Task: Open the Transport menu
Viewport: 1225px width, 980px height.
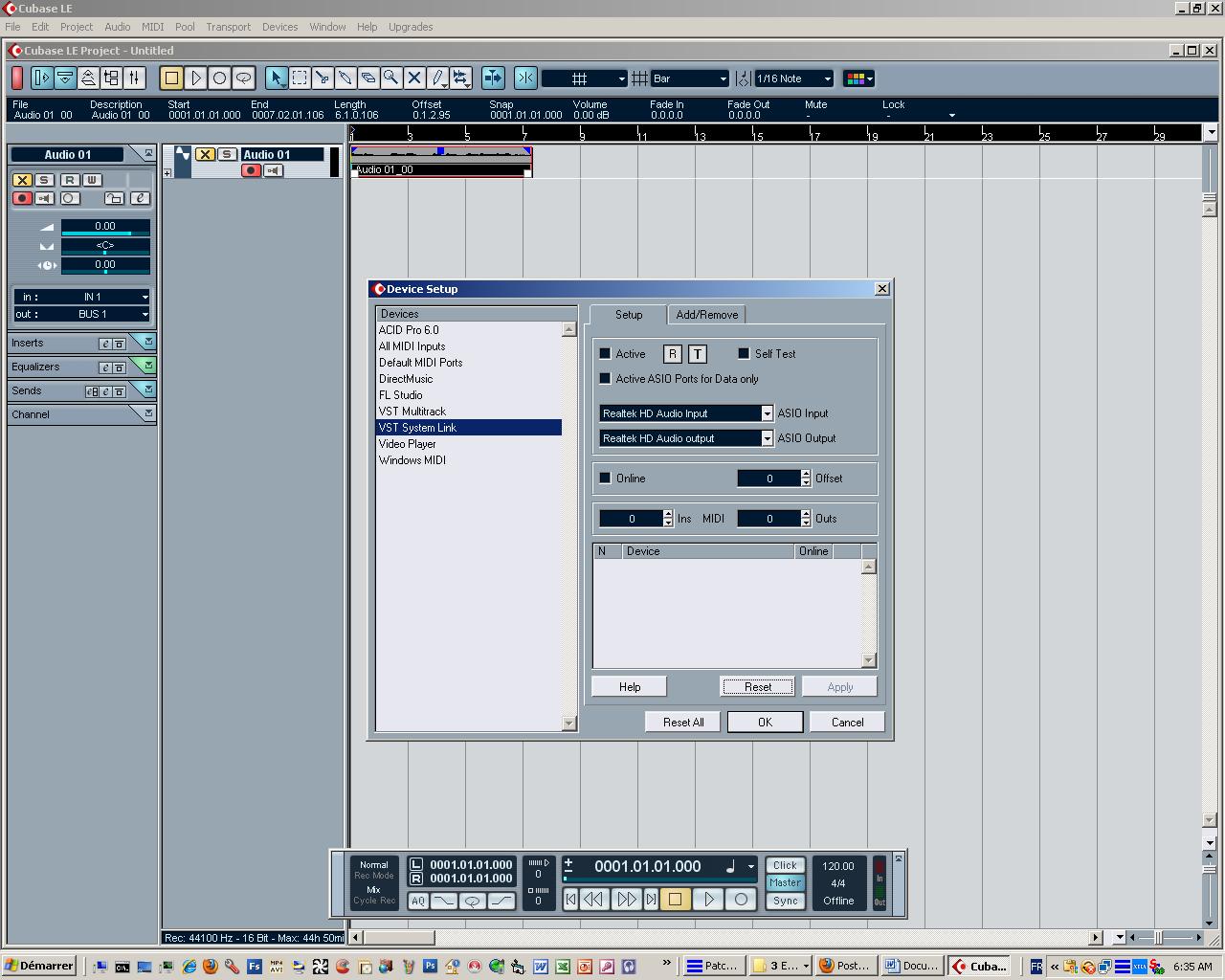Action: [x=229, y=27]
